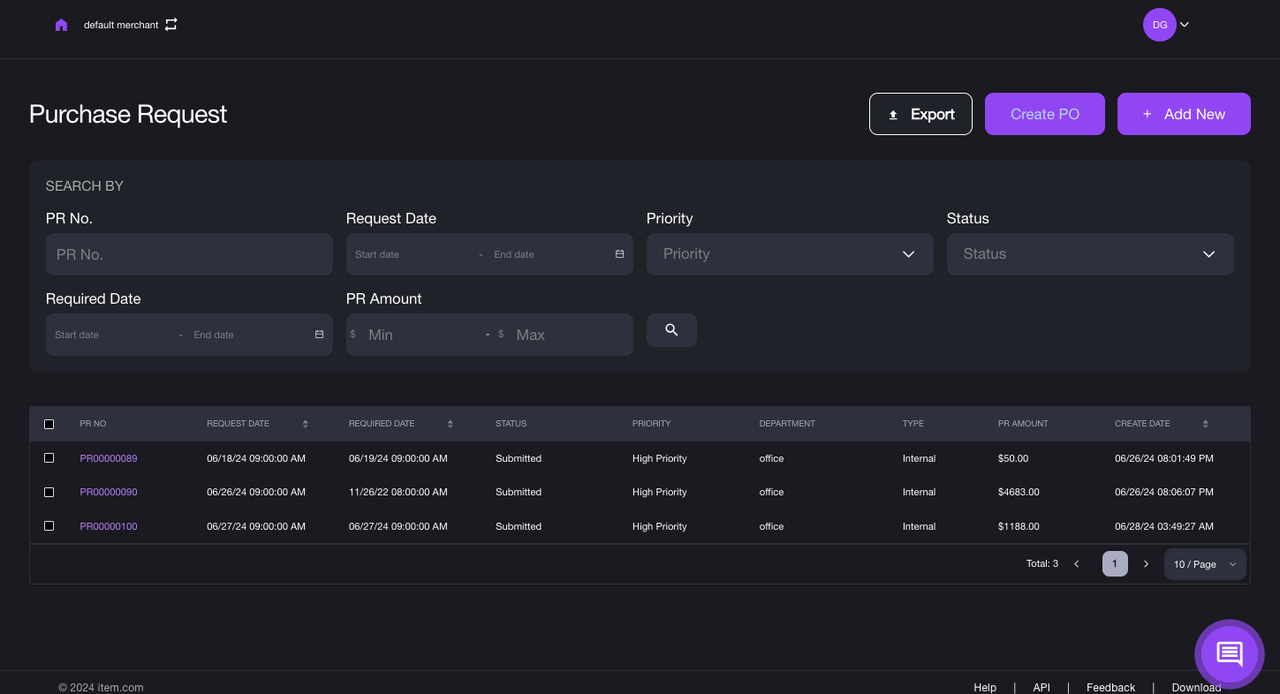Sort by Request Date column arrows
This screenshot has width=1280, height=694.
pos(305,424)
